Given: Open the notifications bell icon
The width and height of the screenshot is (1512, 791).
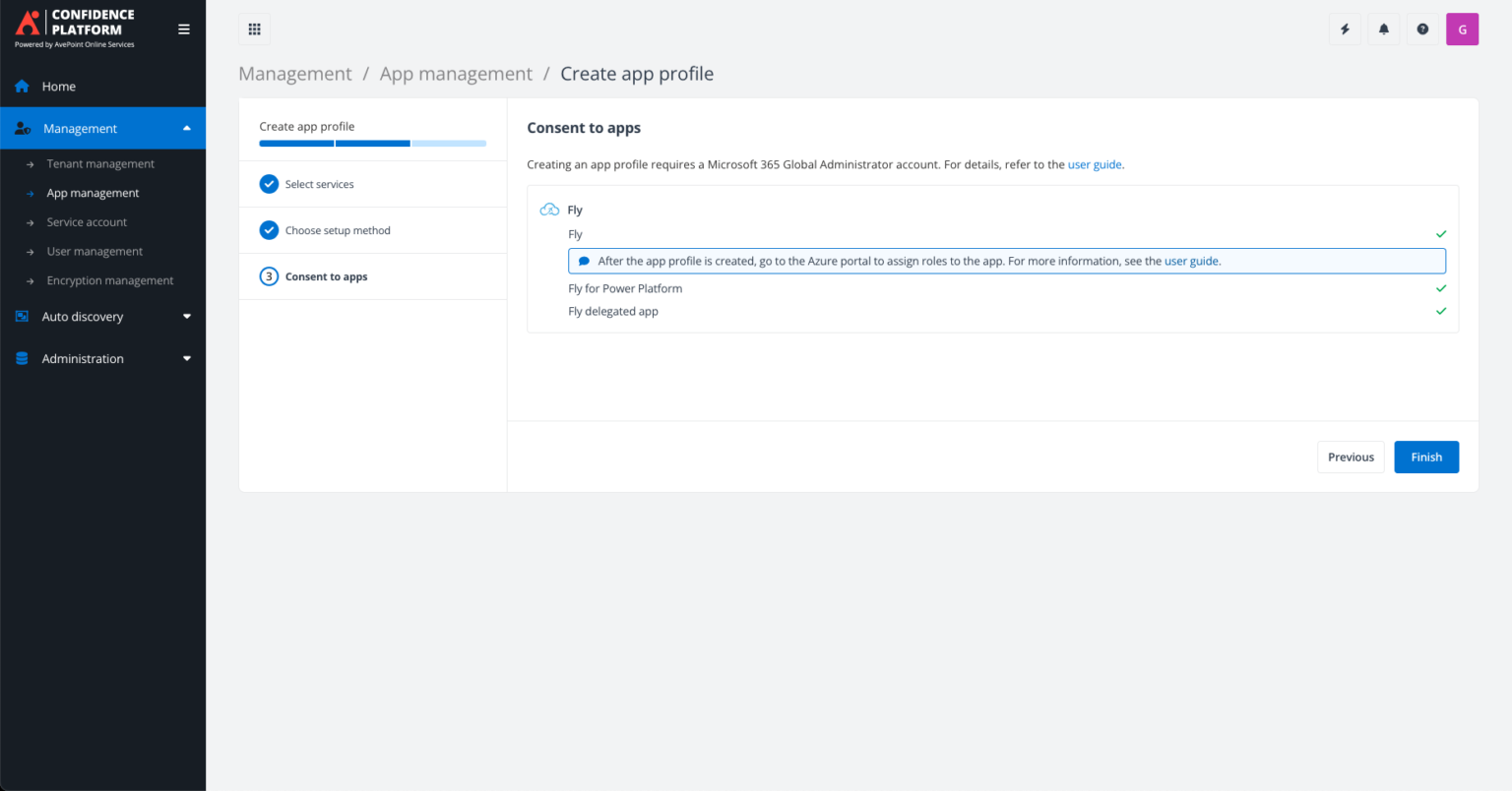Looking at the screenshot, I should [x=1383, y=29].
